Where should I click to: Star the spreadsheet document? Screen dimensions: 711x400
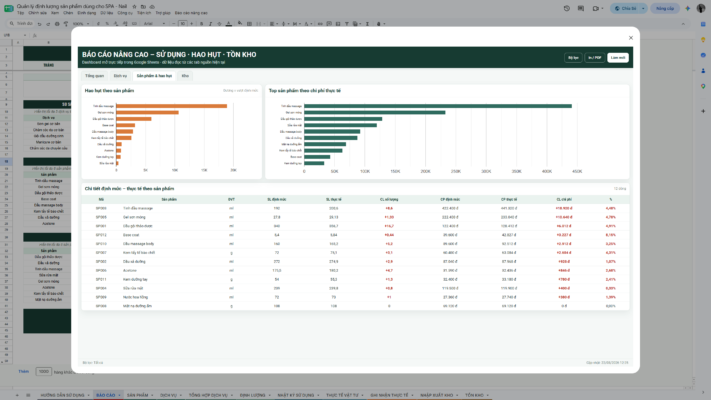pyautogui.click(x=134, y=7)
